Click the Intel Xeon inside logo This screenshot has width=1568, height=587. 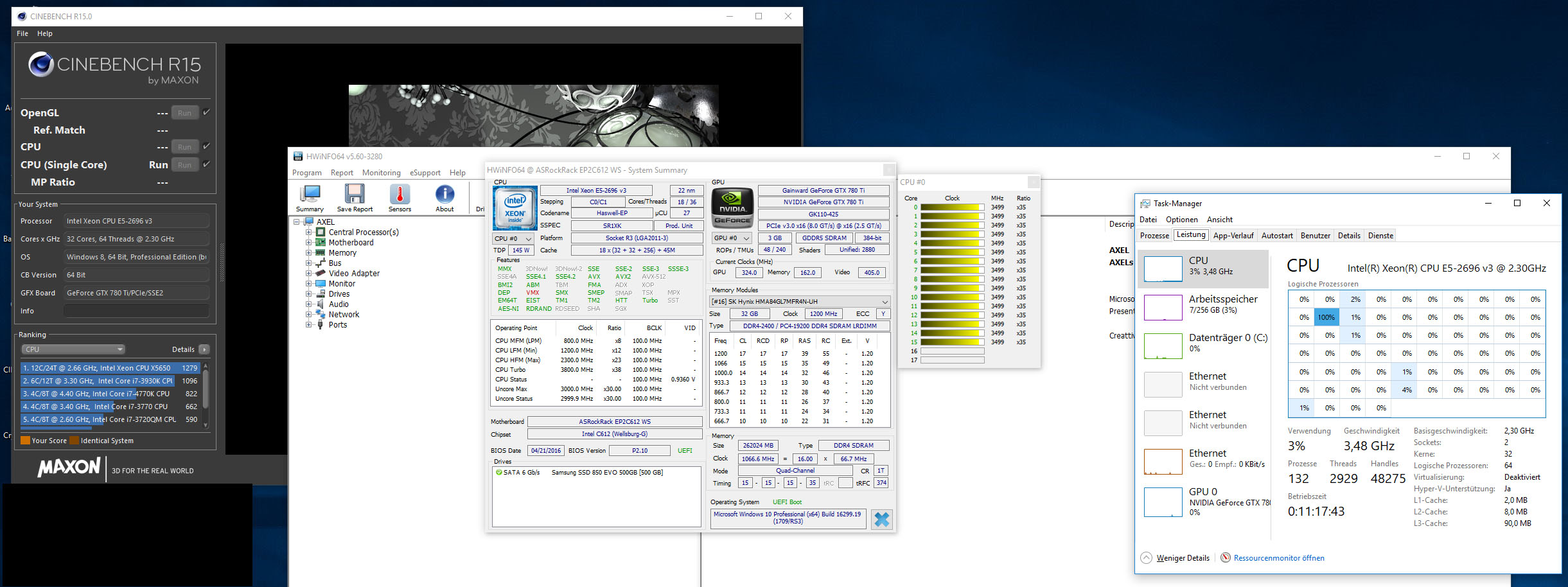[515, 208]
